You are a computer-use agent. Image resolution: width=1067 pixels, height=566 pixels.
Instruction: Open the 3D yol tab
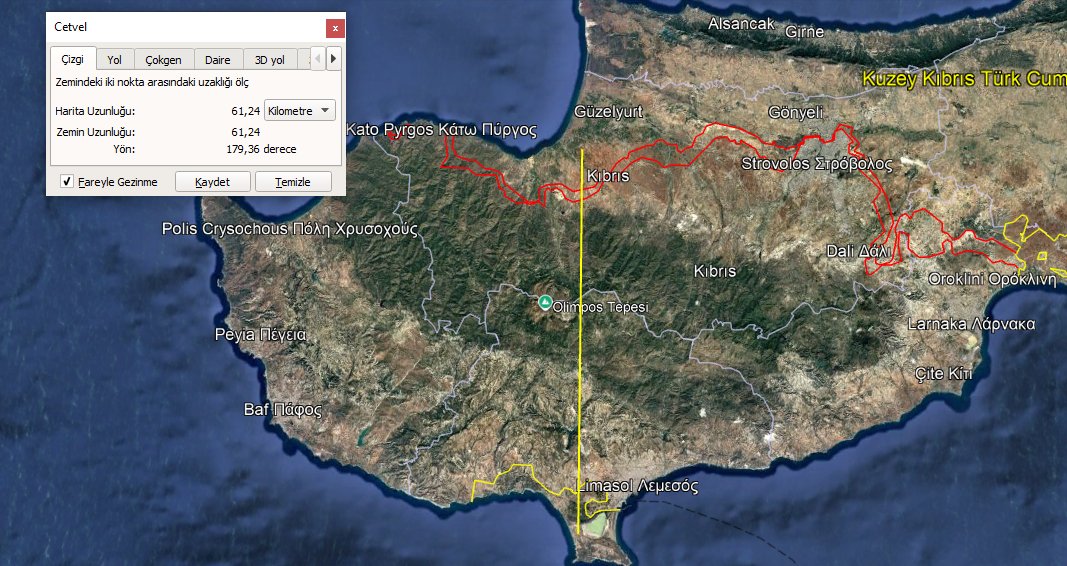pyautogui.click(x=269, y=60)
